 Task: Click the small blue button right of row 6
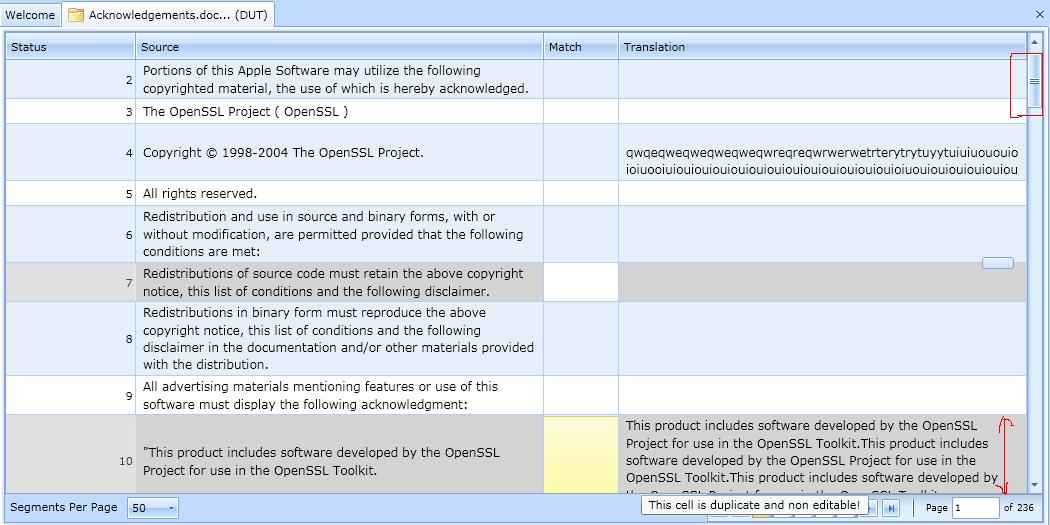click(998, 263)
